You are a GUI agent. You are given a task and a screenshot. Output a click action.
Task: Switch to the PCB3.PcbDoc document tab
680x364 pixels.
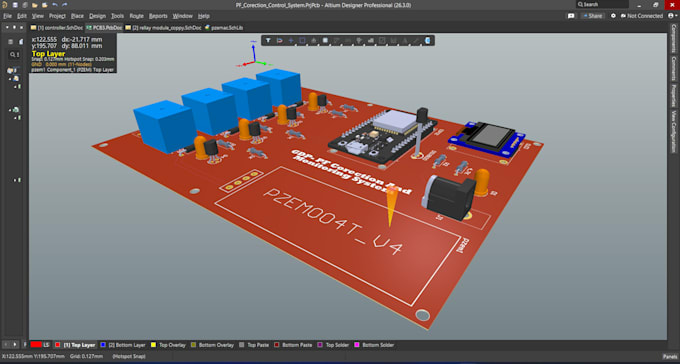pyautogui.click(x=104, y=27)
